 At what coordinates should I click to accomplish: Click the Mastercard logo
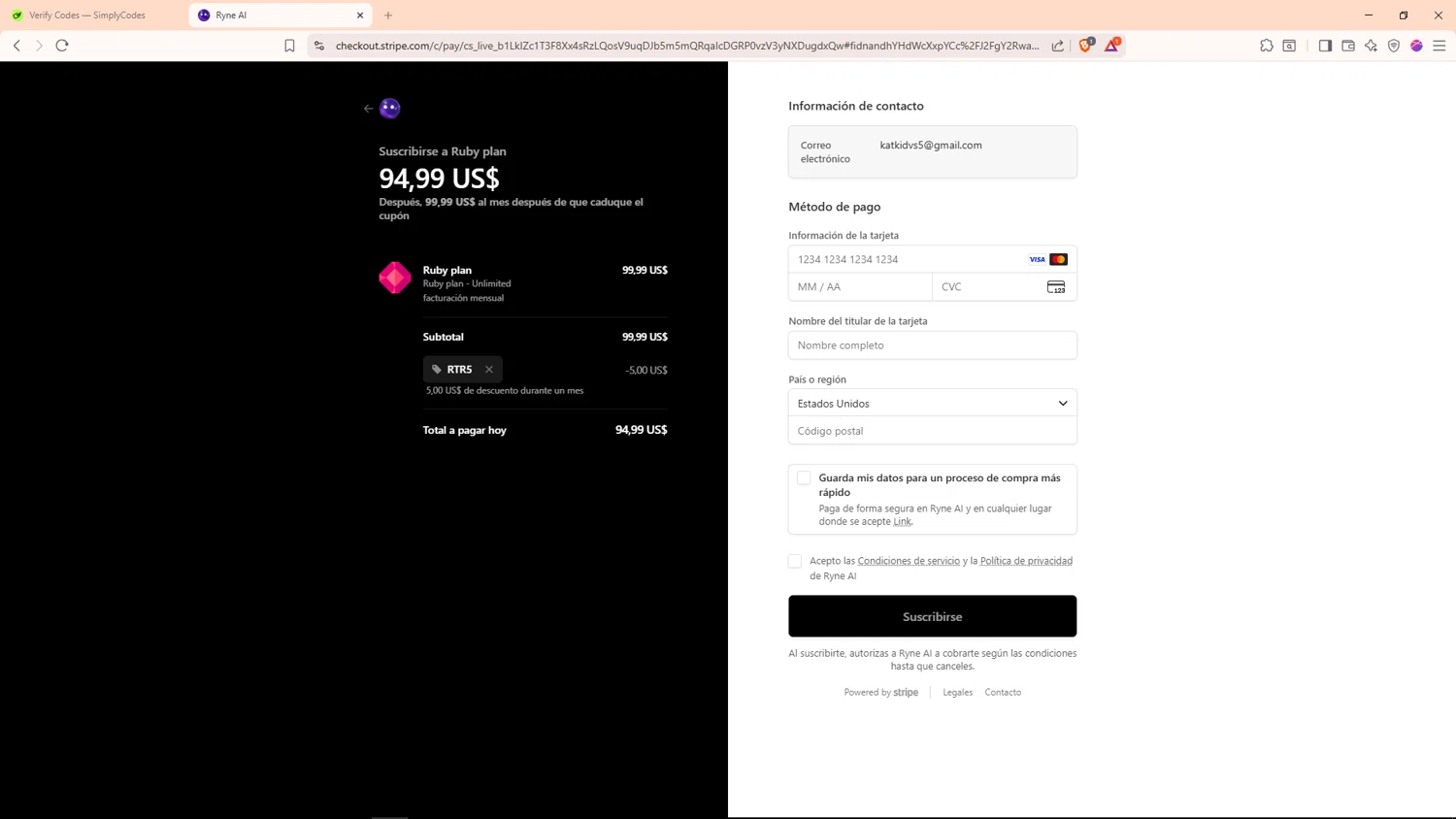1059,259
